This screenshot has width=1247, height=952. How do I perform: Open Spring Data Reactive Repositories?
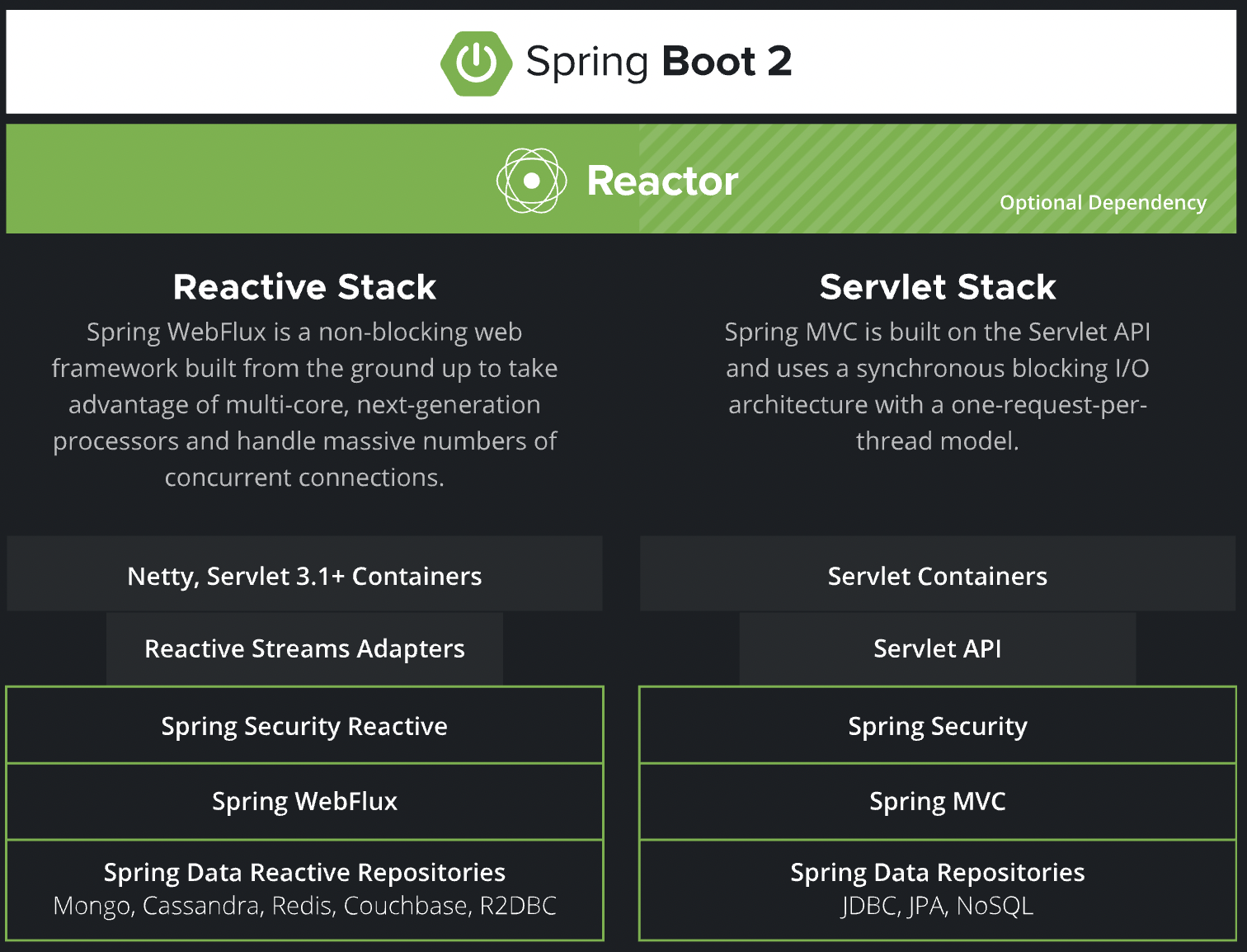tap(304, 889)
